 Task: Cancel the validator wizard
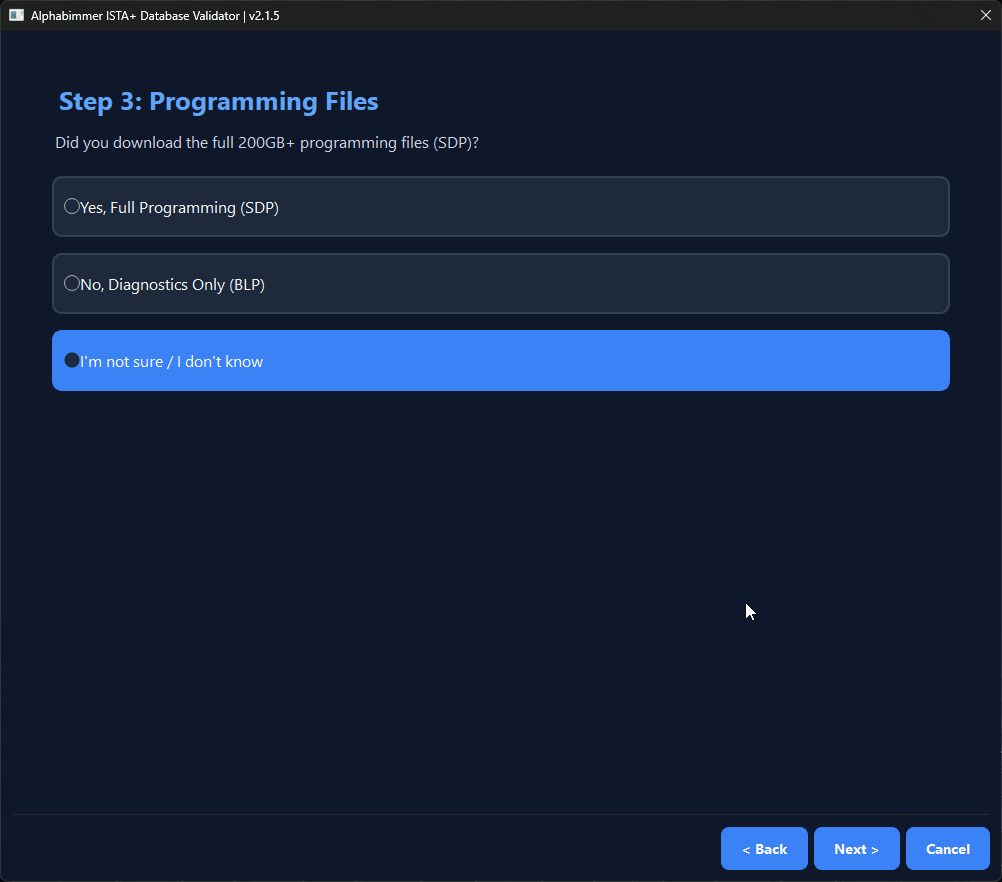(x=948, y=849)
